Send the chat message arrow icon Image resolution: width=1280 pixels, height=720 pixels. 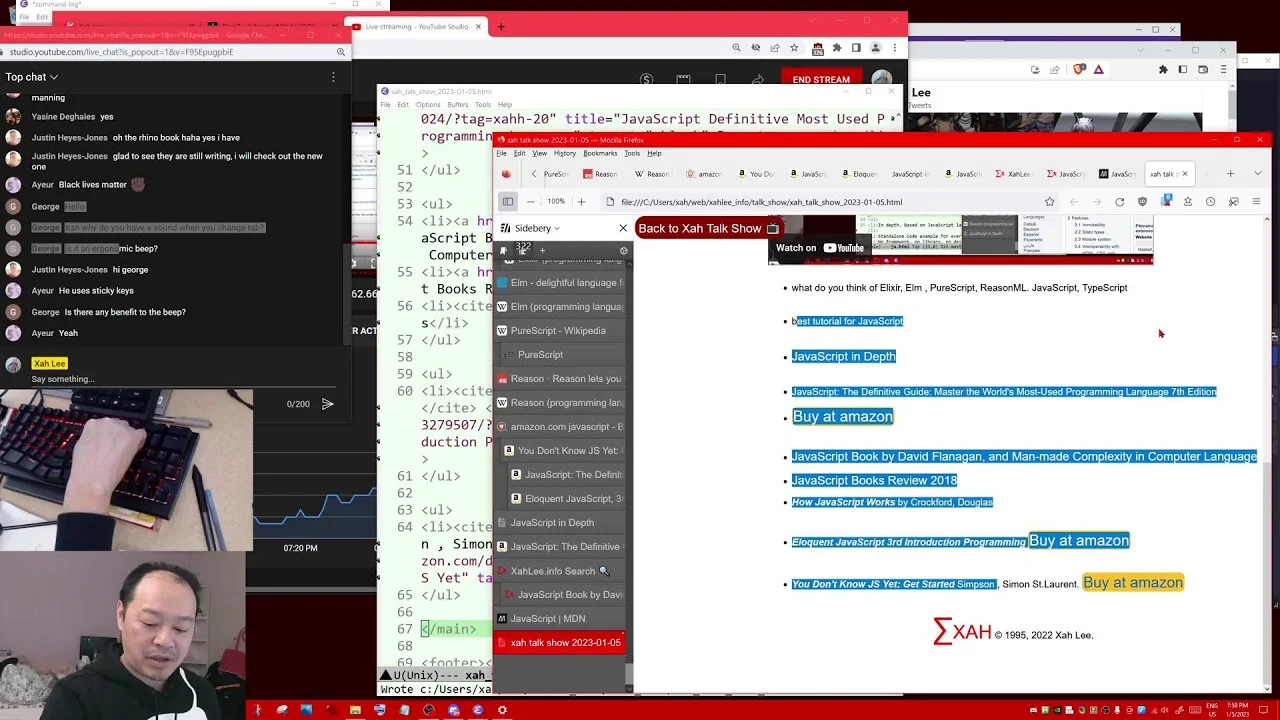pyautogui.click(x=327, y=404)
